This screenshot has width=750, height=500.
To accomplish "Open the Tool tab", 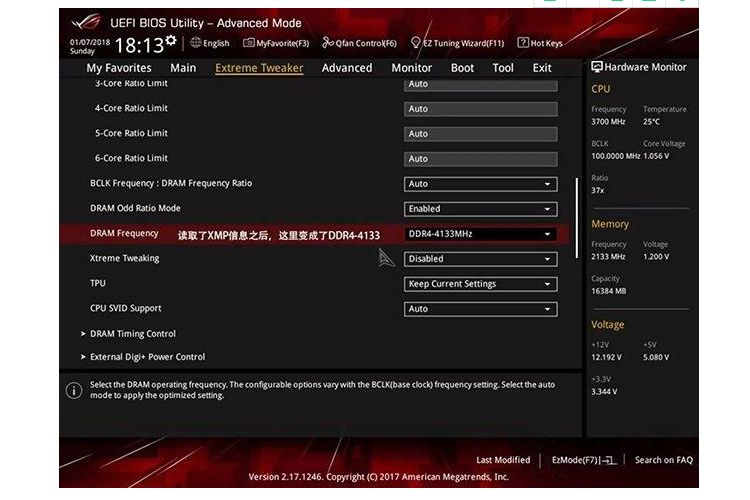I will click(x=503, y=68).
